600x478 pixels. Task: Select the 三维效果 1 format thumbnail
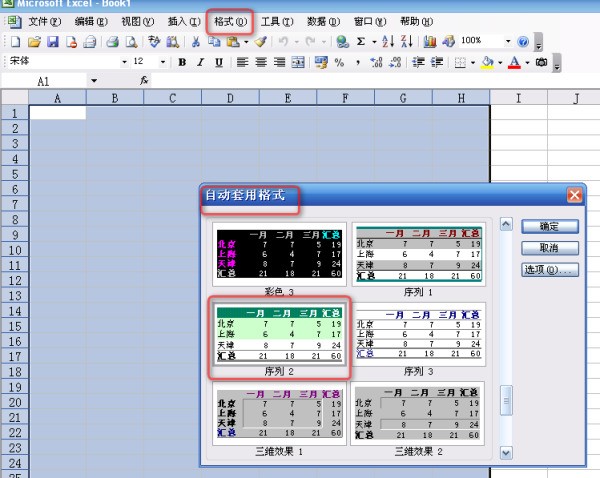(279, 414)
